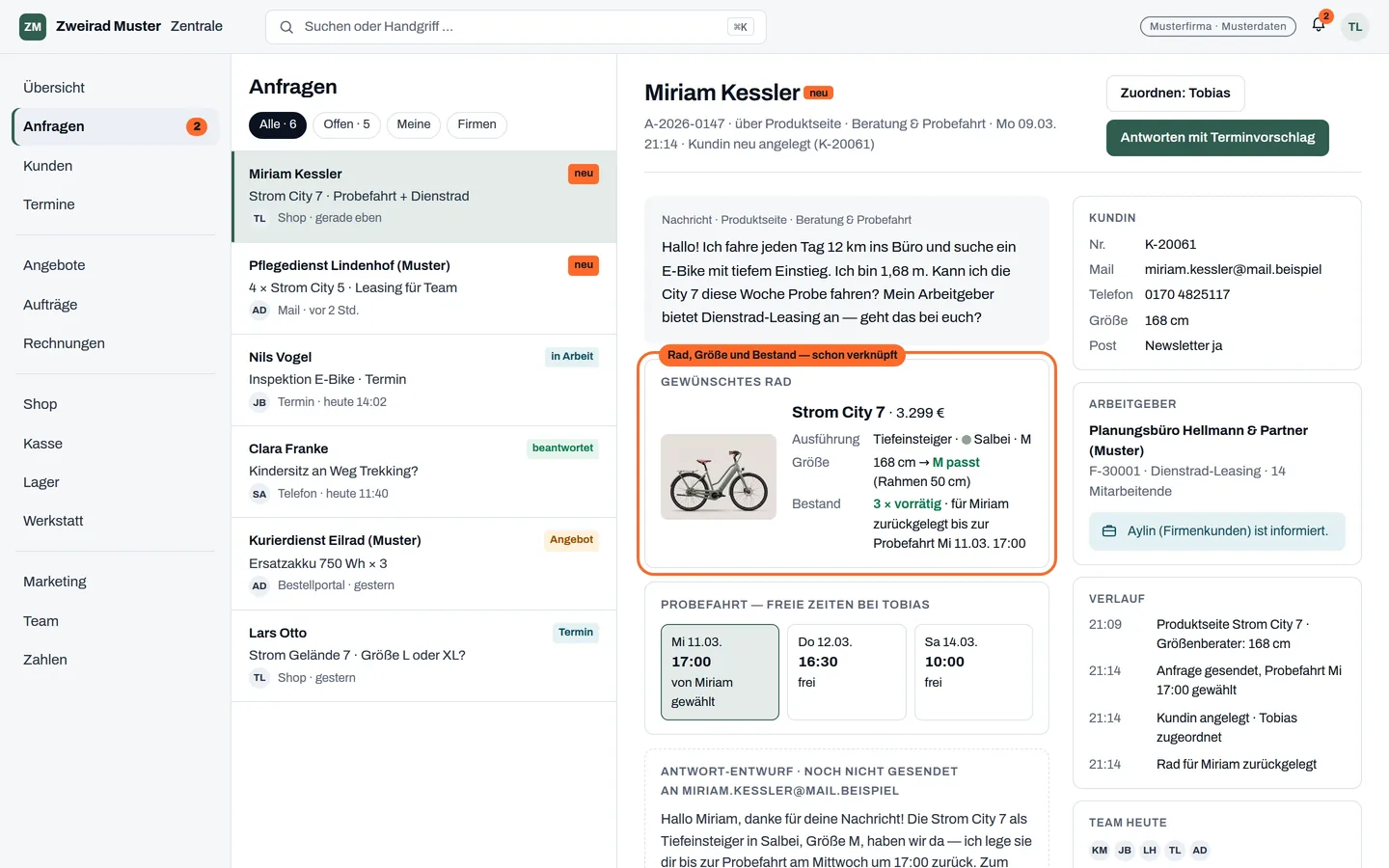Focus the Suchen oder Handgriff search field
Viewport: 1389px width, 868px height.
(x=516, y=27)
